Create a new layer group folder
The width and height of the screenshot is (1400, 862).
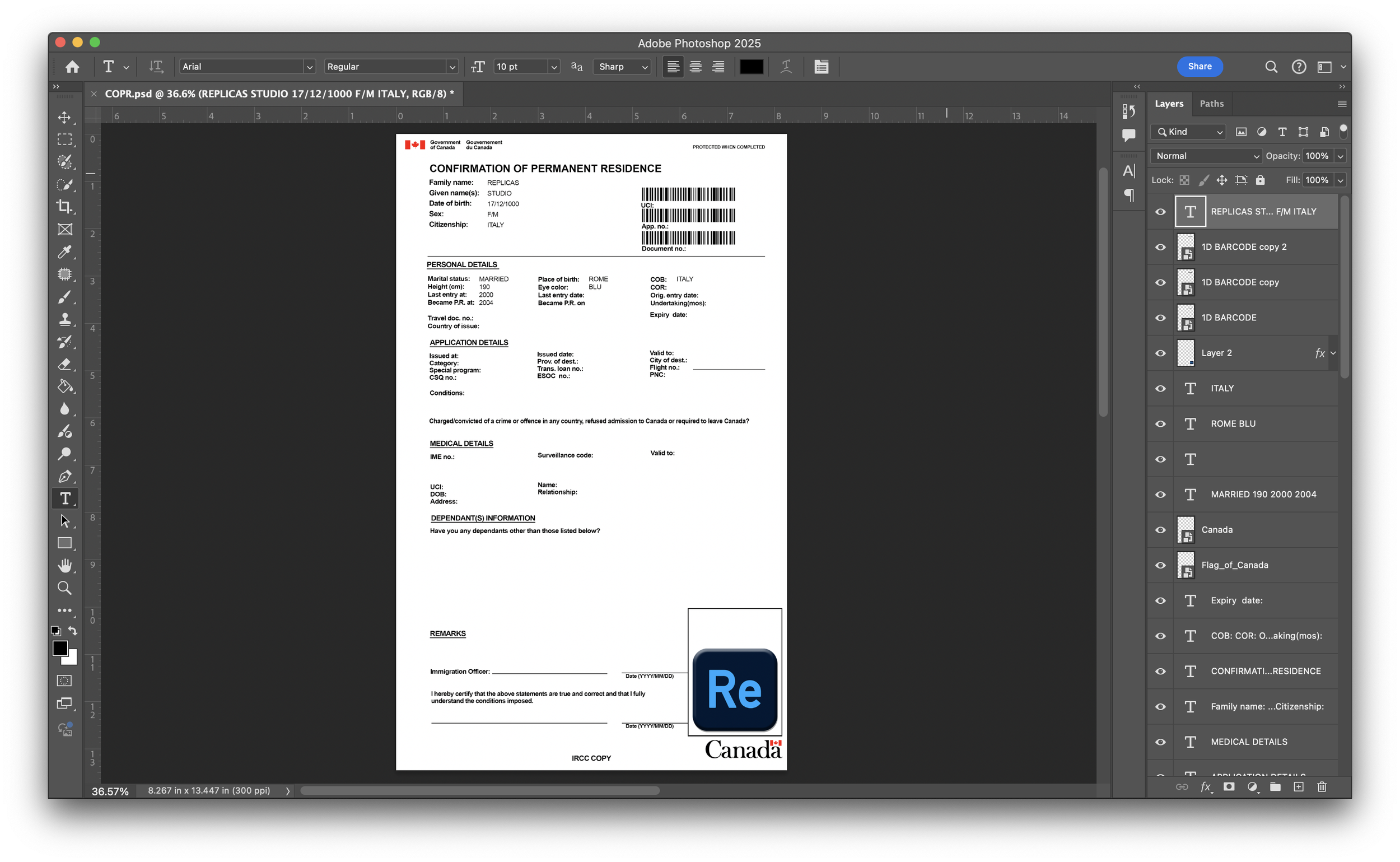tap(1275, 787)
